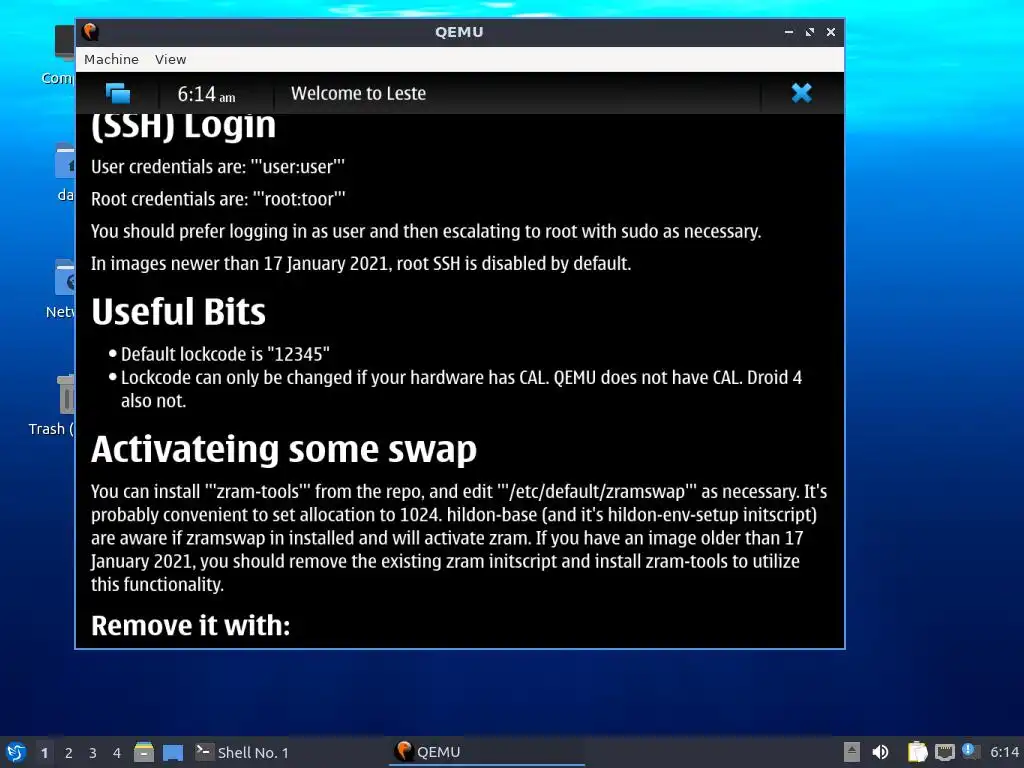Click the zram-tools paragraph text

pos(459,537)
